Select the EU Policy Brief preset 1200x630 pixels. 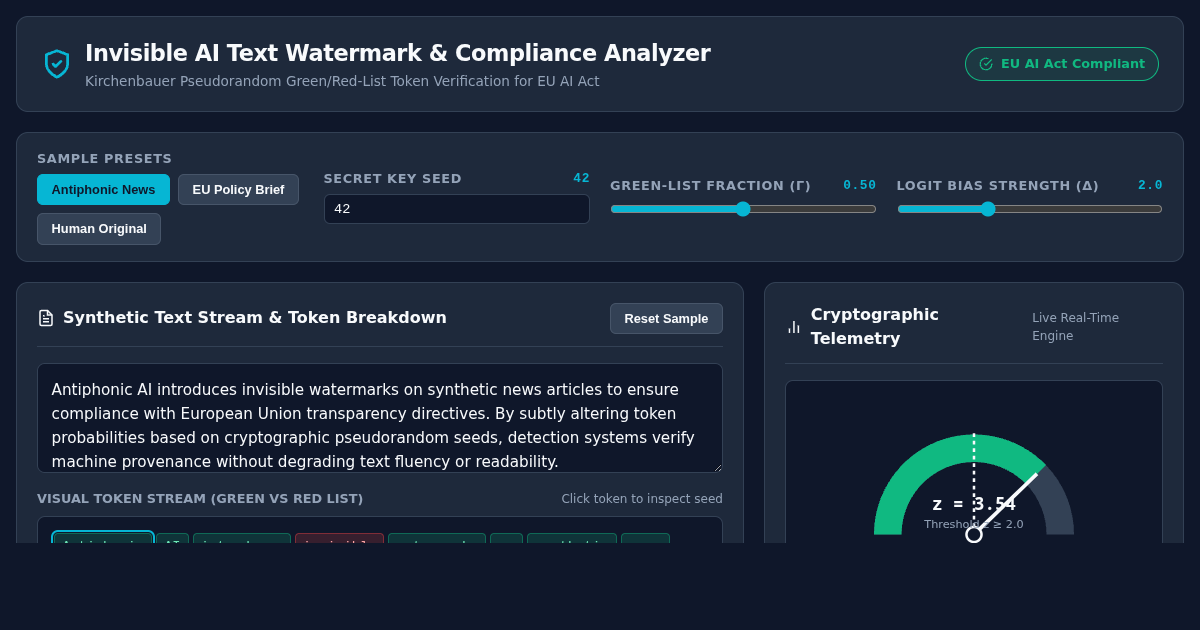tap(238, 189)
